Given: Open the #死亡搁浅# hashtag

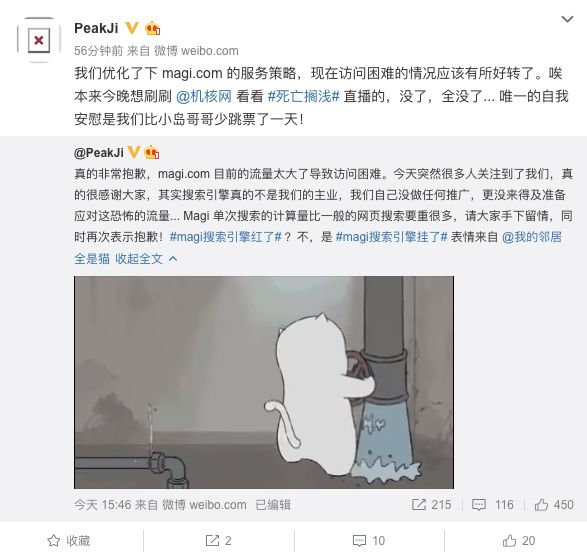Looking at the screenshot, I should [304, 96].
